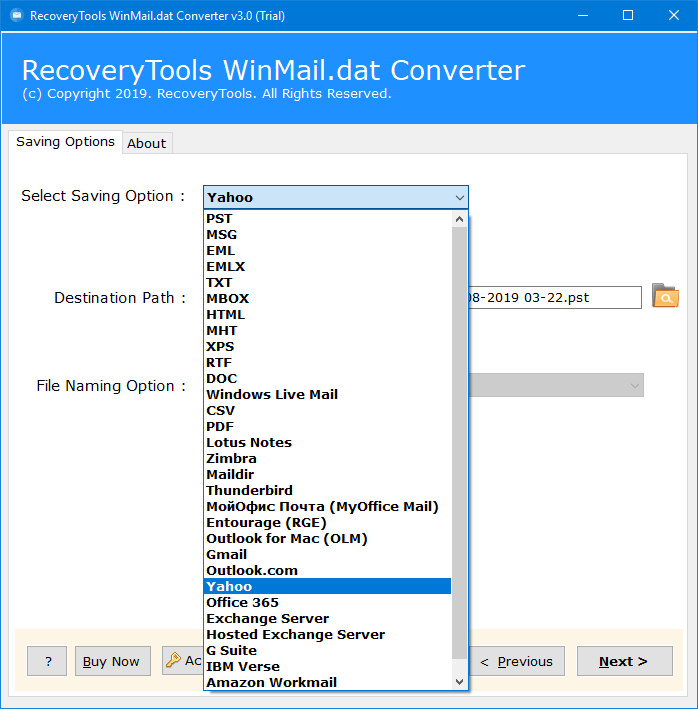Choose PDF in the dropdown list

327,426
